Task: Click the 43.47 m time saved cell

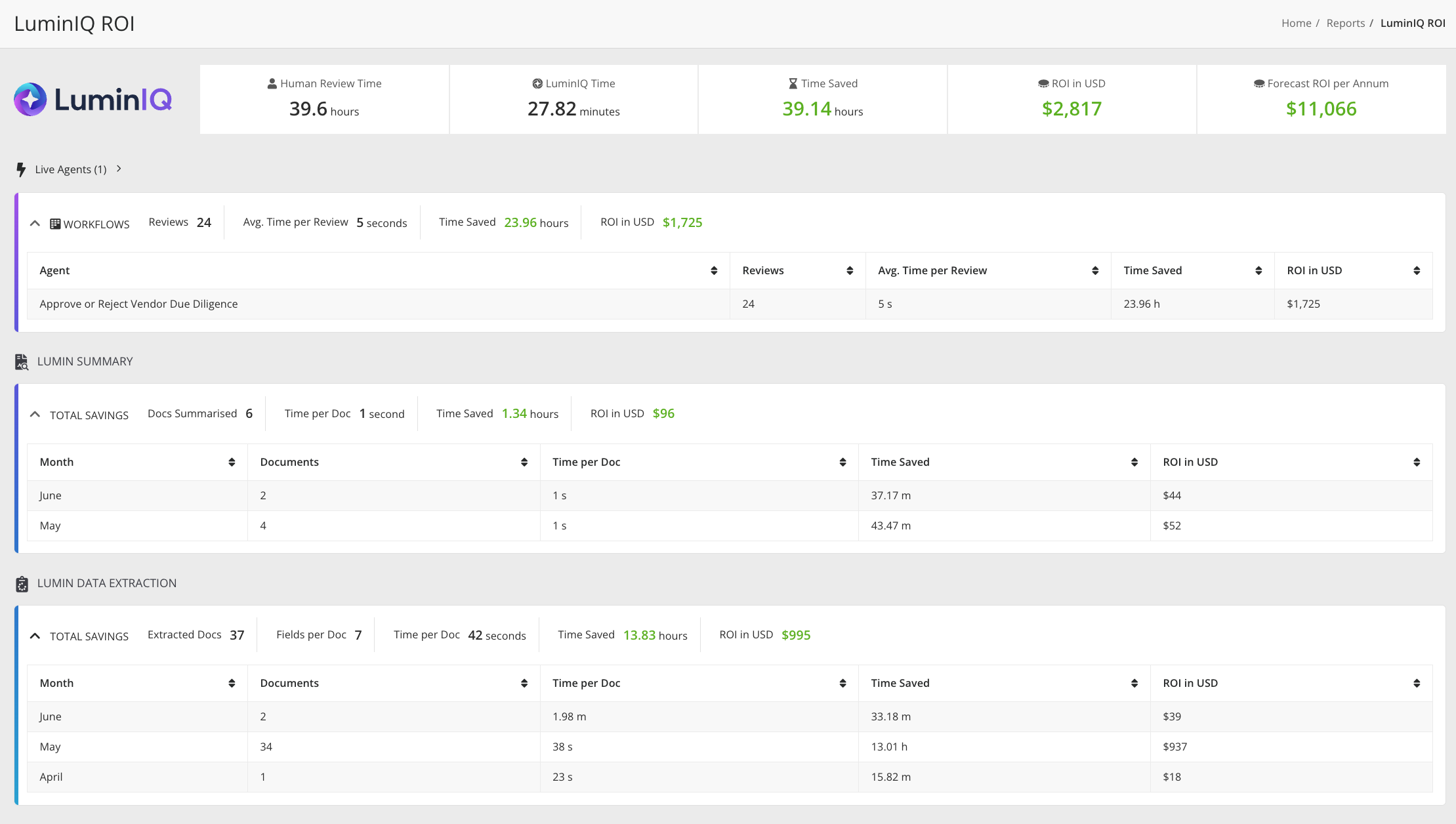Action: (x=1004, y=525)
